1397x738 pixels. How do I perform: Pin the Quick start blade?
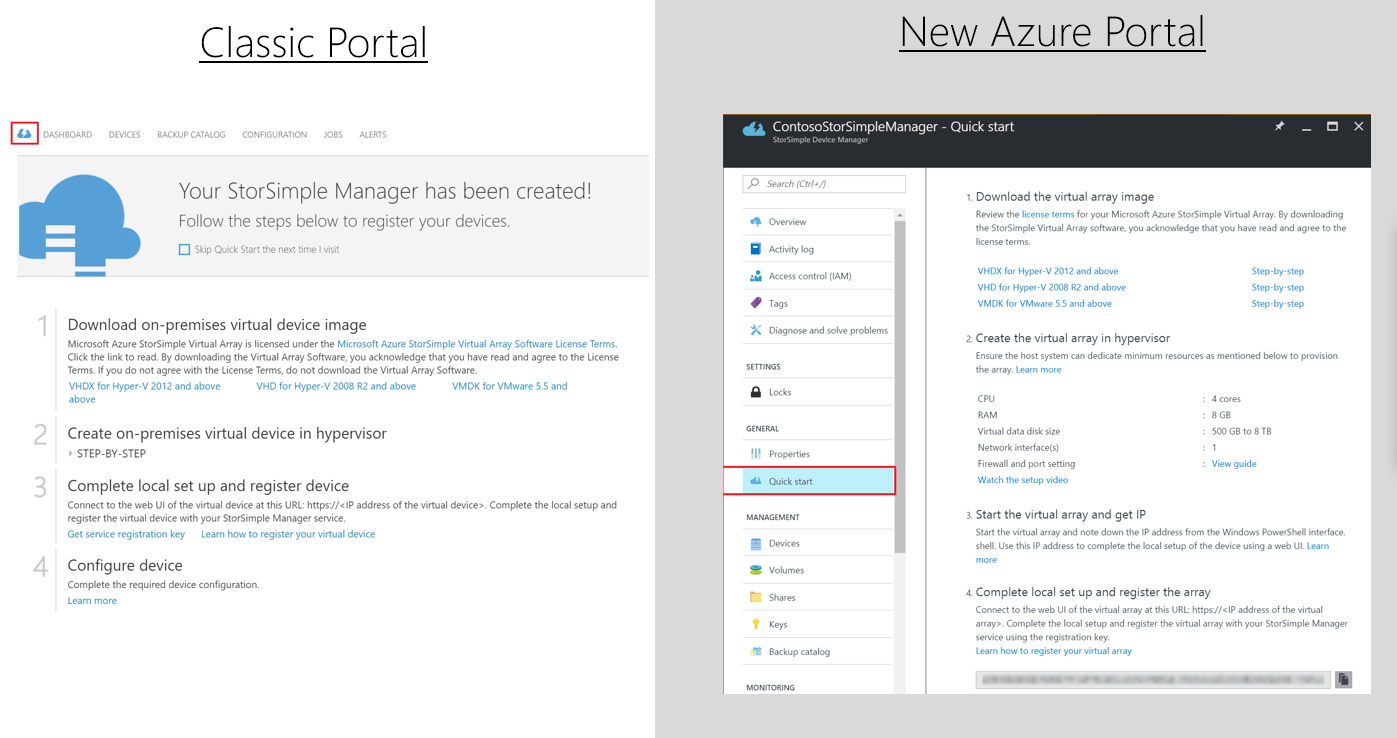point(1279,127)
